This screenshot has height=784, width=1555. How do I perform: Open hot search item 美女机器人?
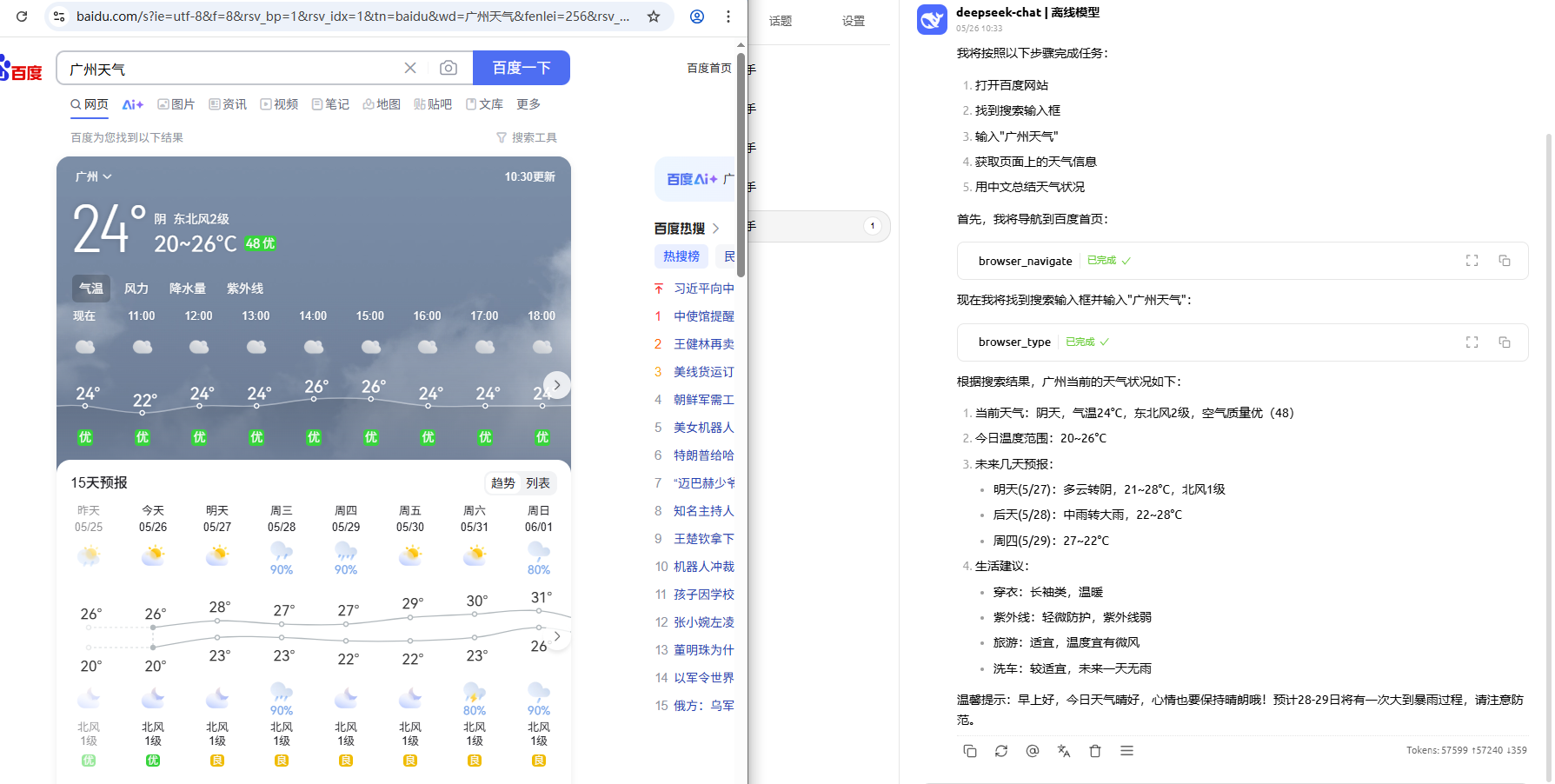pos(704,428)
